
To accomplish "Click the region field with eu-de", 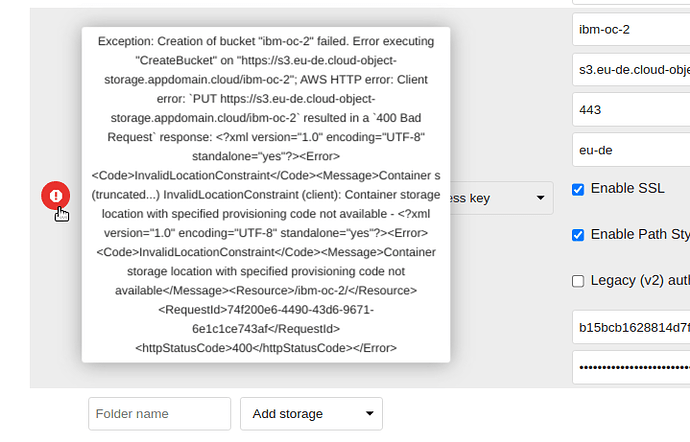I will point(631,150).
